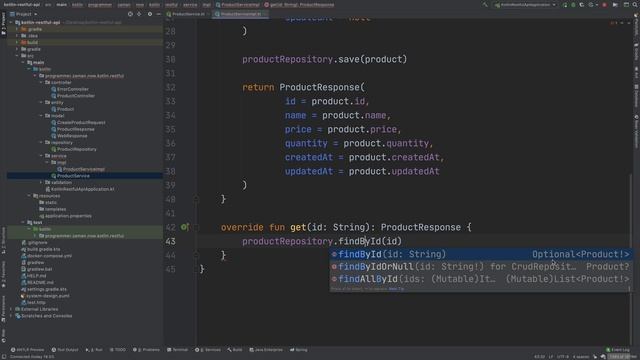Open the KotlinRestfulApiApplication run configuration dropdown
Image resolution: width=640 pixels, height=360 pixels.
525,5
